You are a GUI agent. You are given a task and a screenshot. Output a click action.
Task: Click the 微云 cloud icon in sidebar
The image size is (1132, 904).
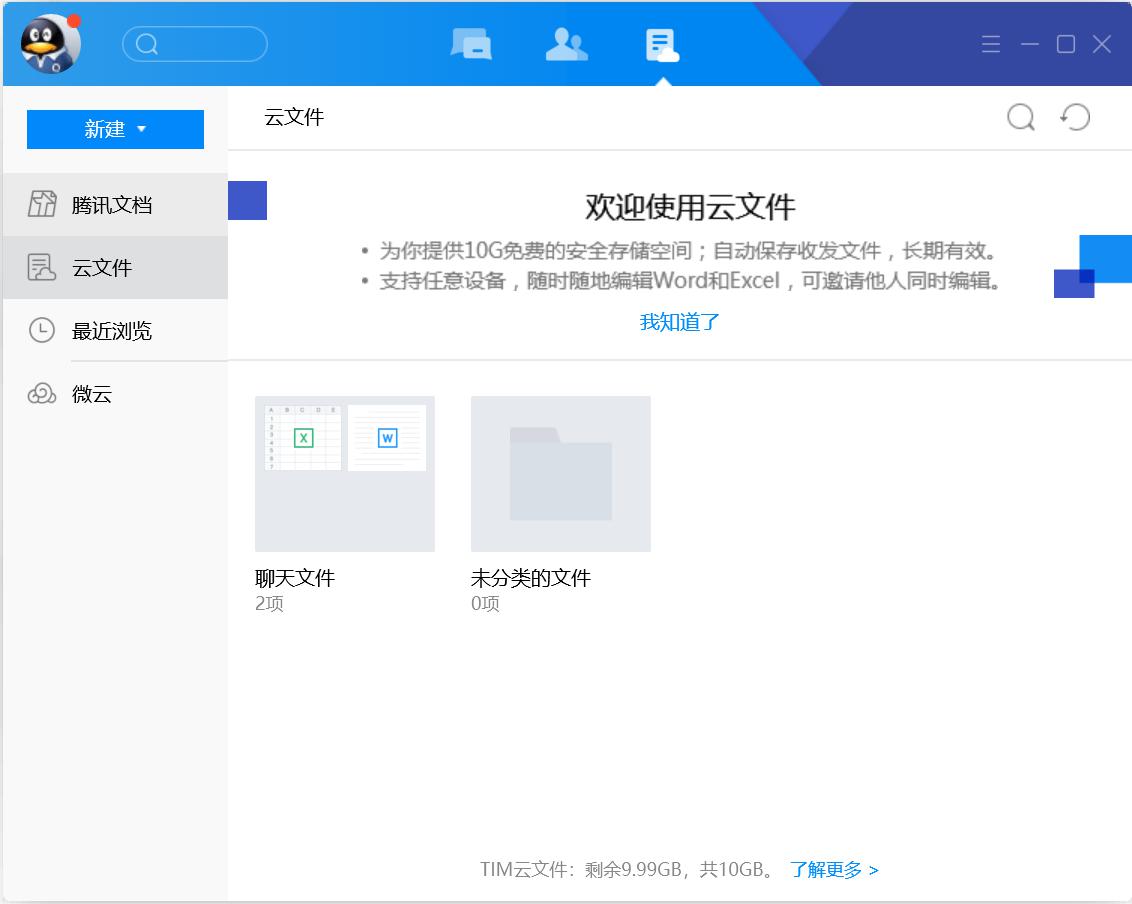[x=42, y=394]
